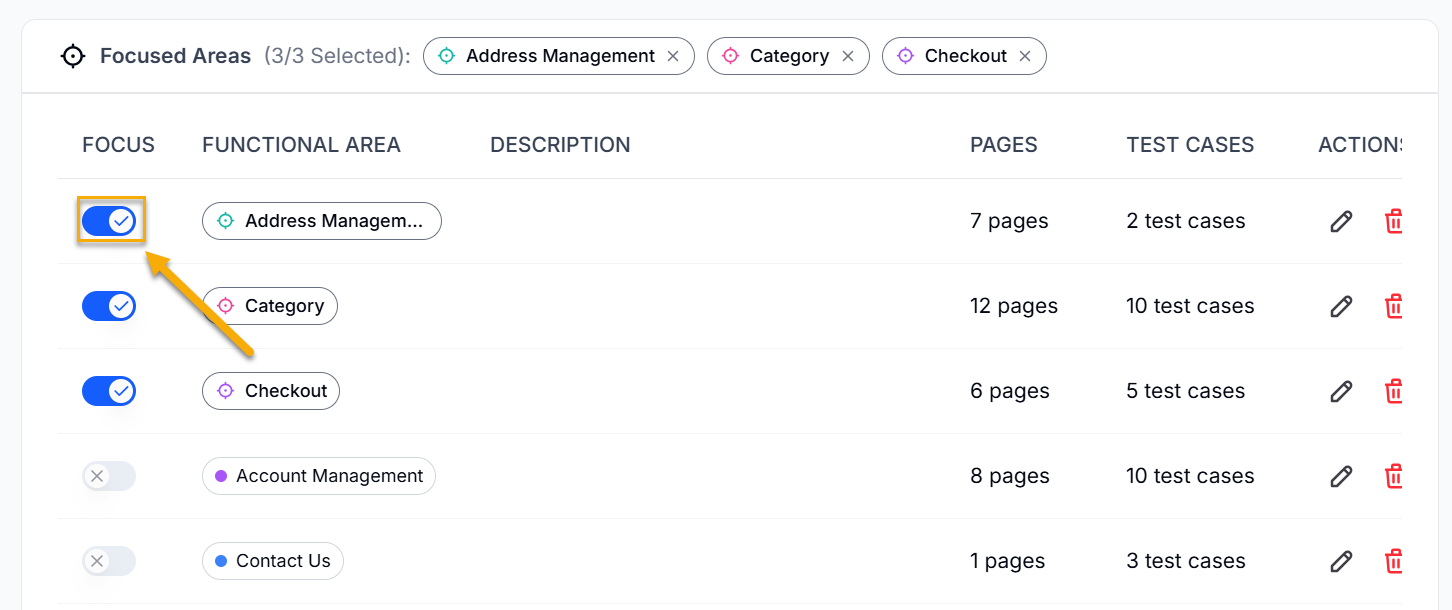Turn on the Contact Us focus toggle

pyautogui.click(x=109, y=561)
